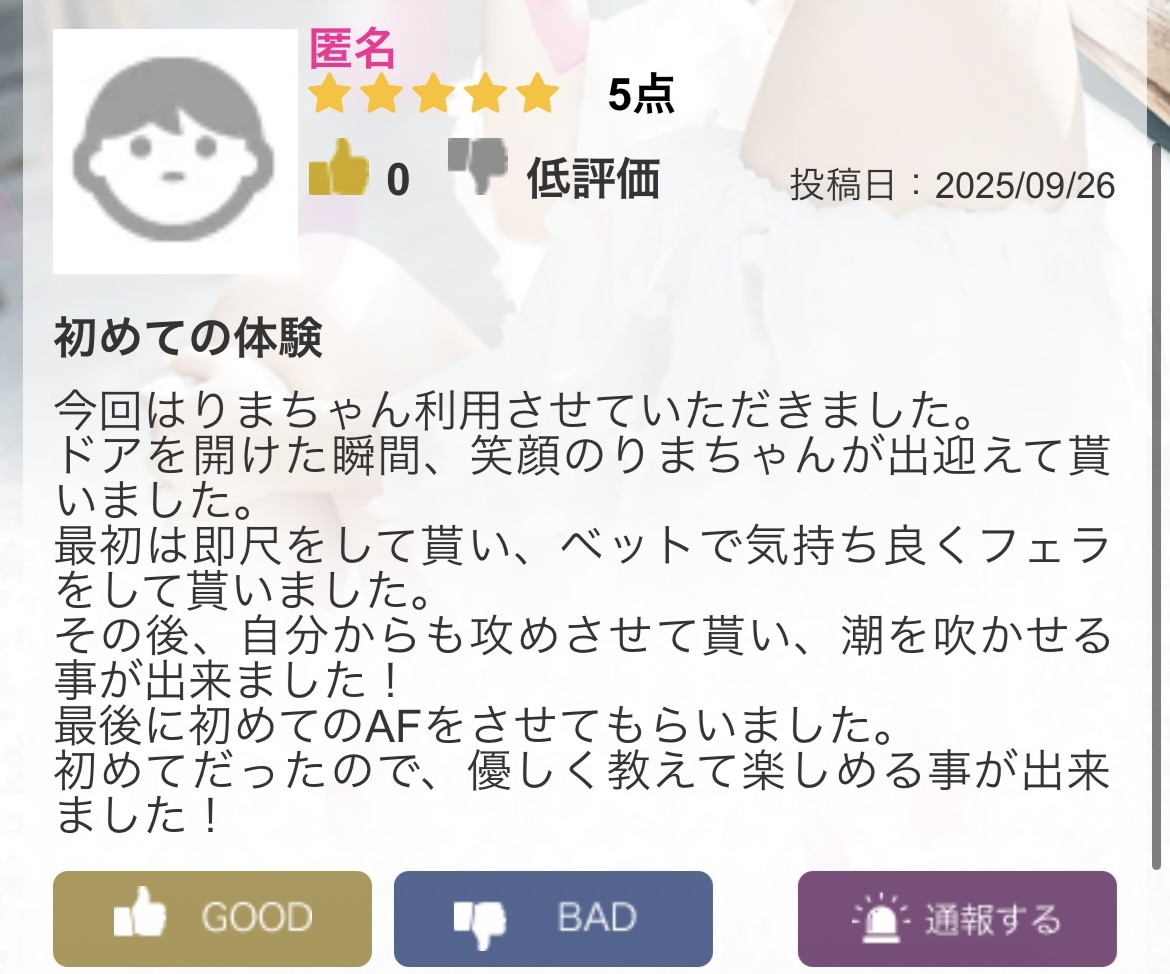Click the review title 初めての体験
This screenshot has width=1170, height=974.
point(188,338)
